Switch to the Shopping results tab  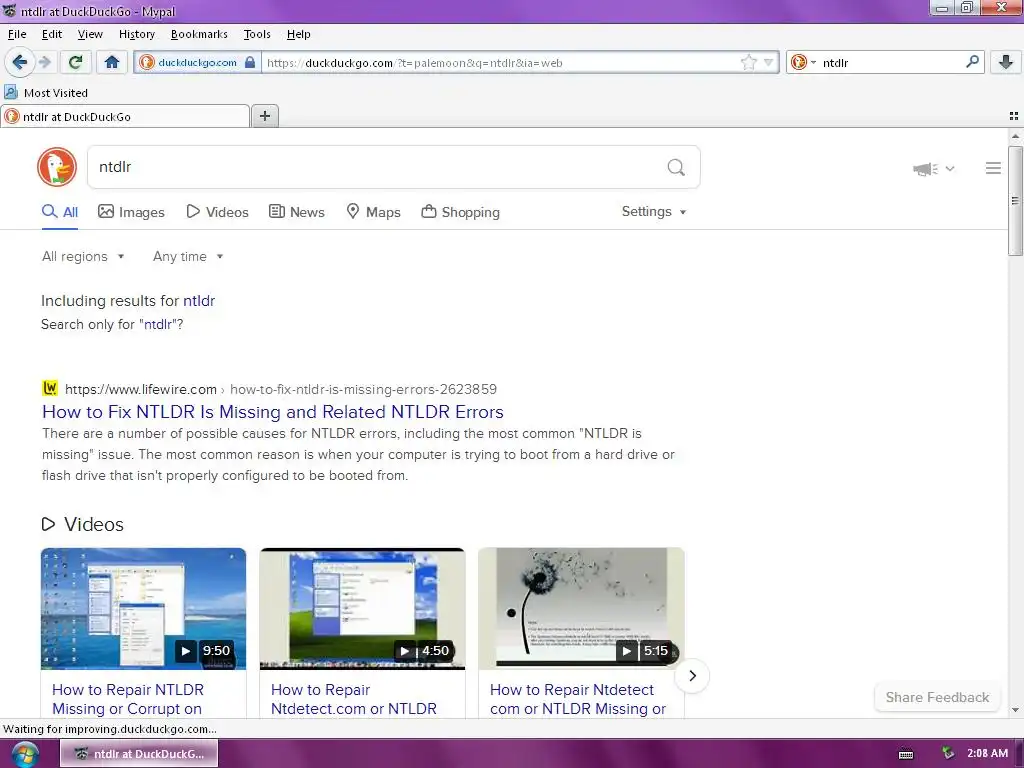point(461,212)
